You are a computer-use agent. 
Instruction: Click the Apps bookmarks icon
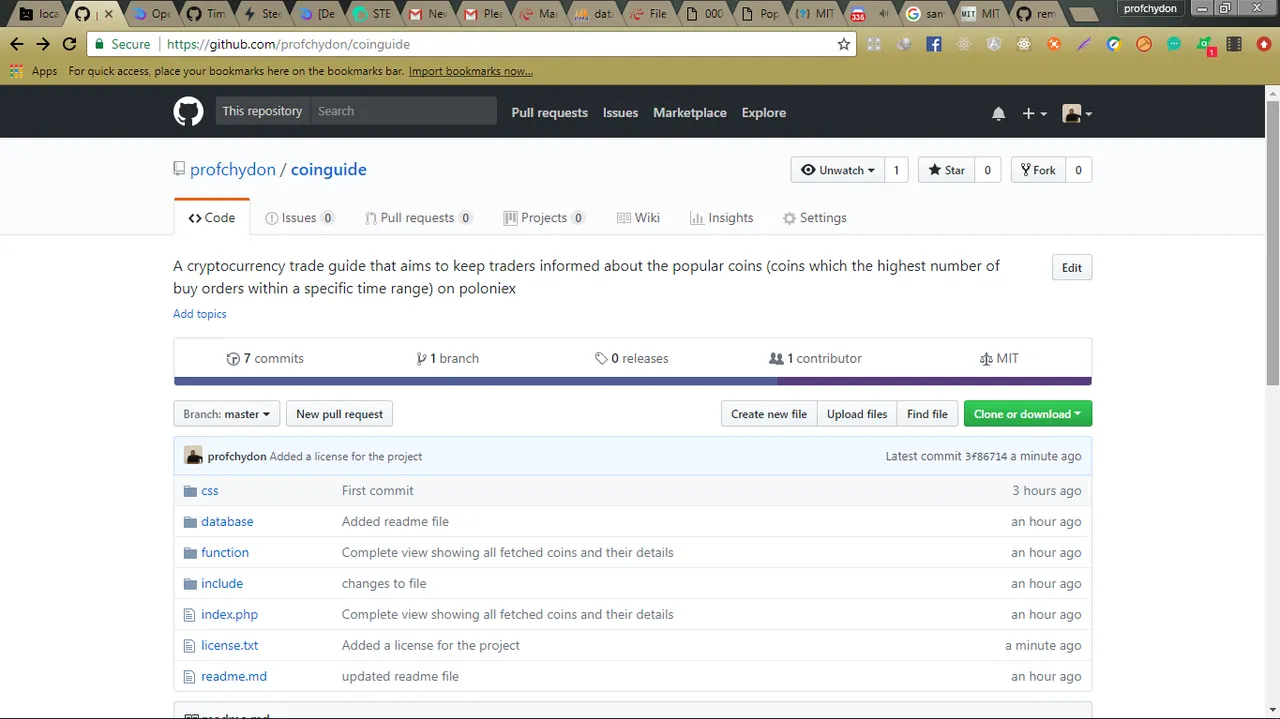(15, 71)
